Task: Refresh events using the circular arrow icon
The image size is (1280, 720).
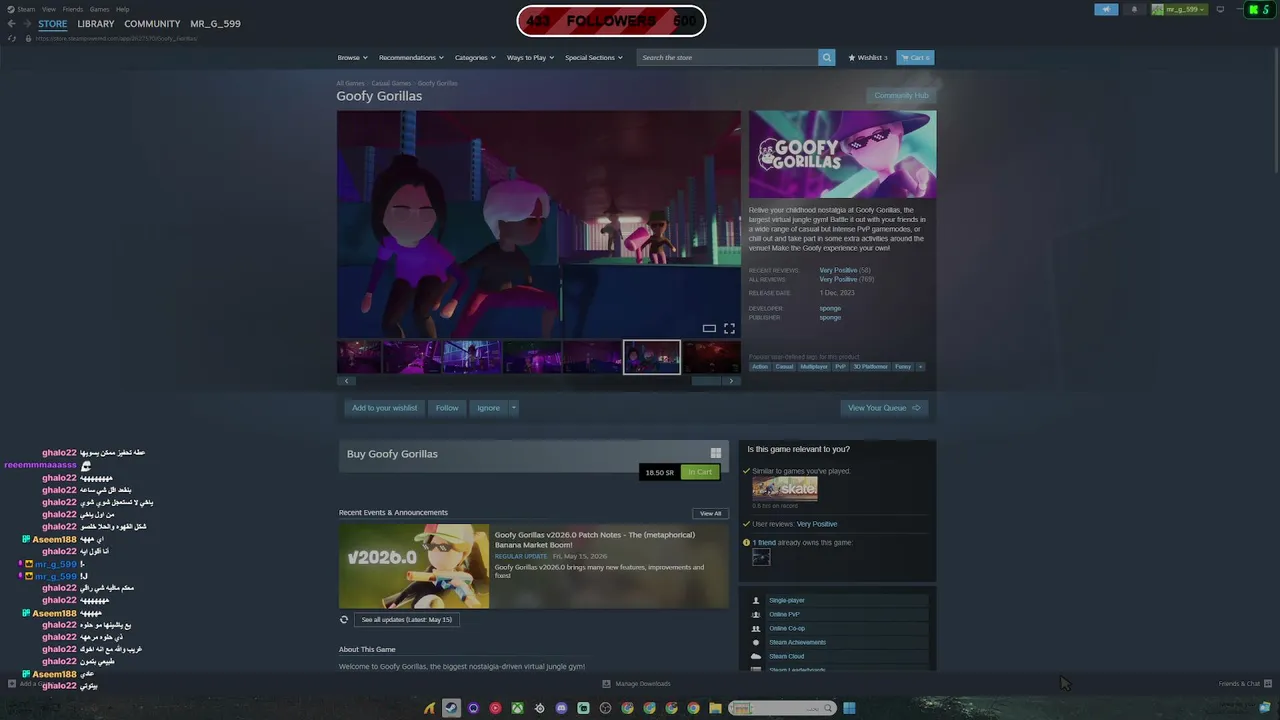Action: pos(344,620)
